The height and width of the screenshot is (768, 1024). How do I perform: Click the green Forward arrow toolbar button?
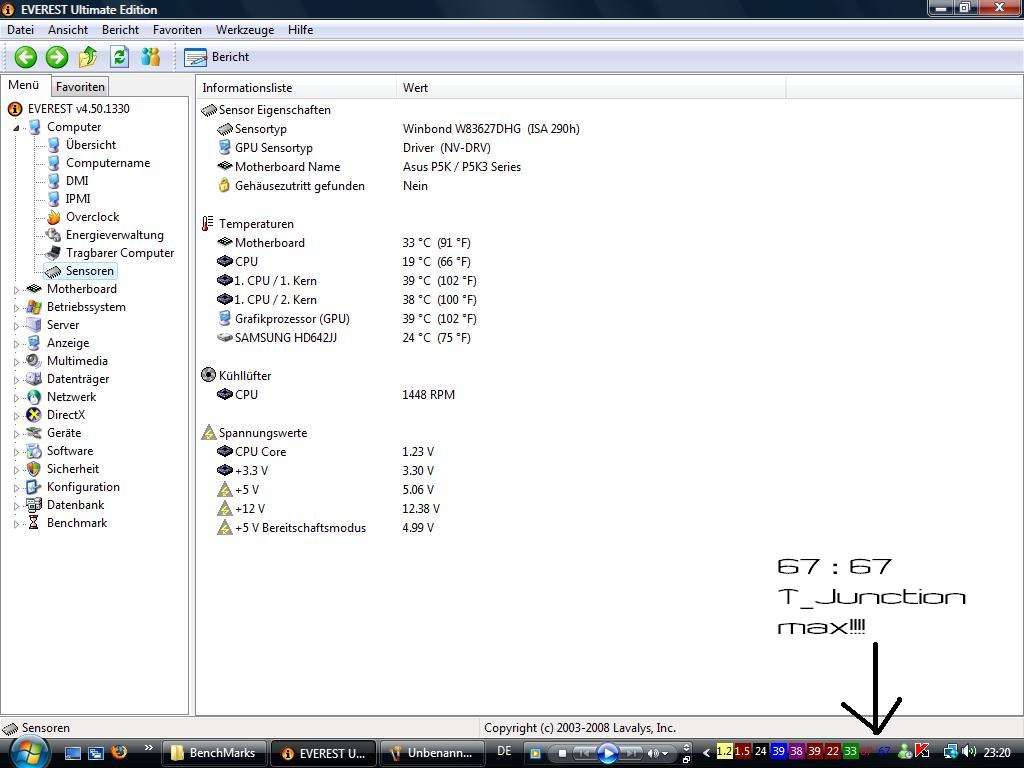click(x=57, y=57)
